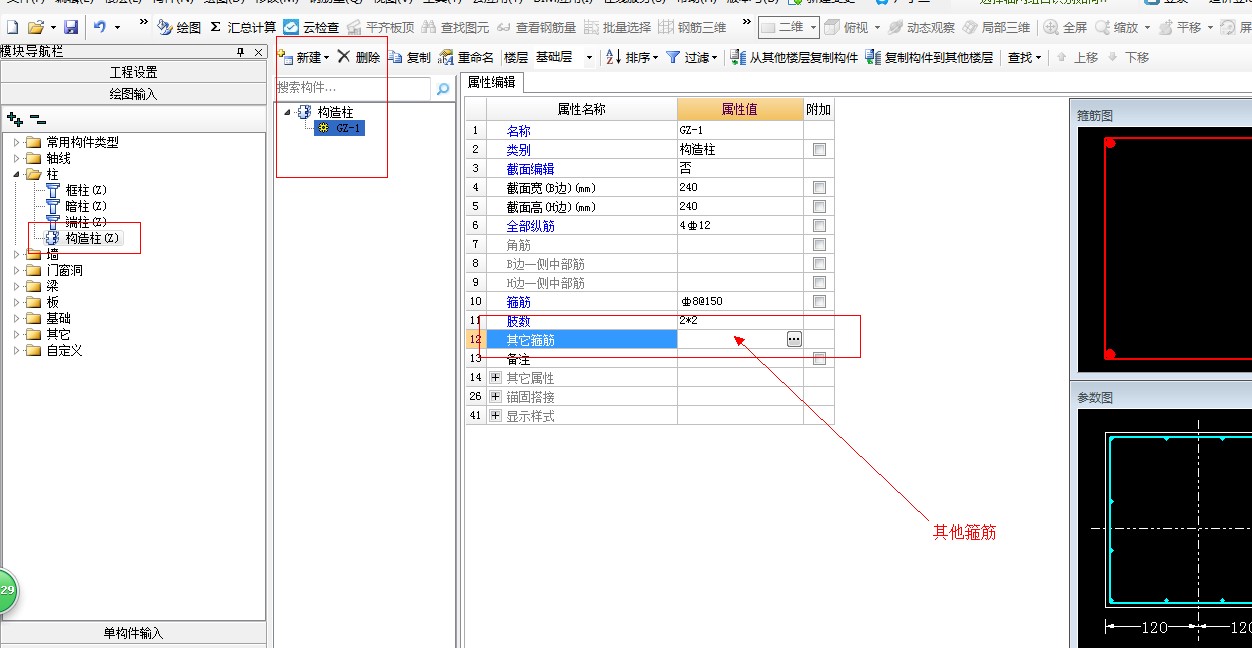Click the expand-all plus icon in navigation
This screenshot has width=1252, height=648.
(15, 119)
